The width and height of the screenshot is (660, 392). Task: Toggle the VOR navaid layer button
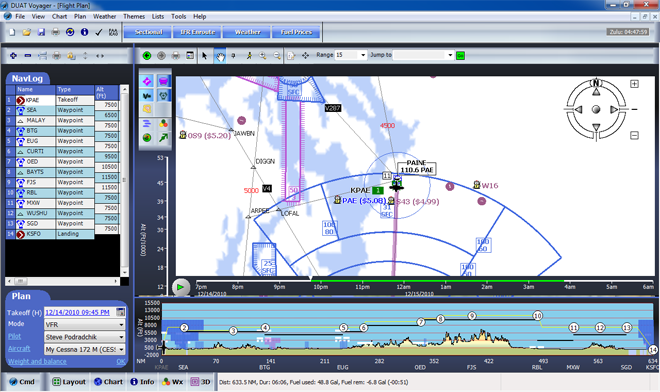(x=163, y=96)
